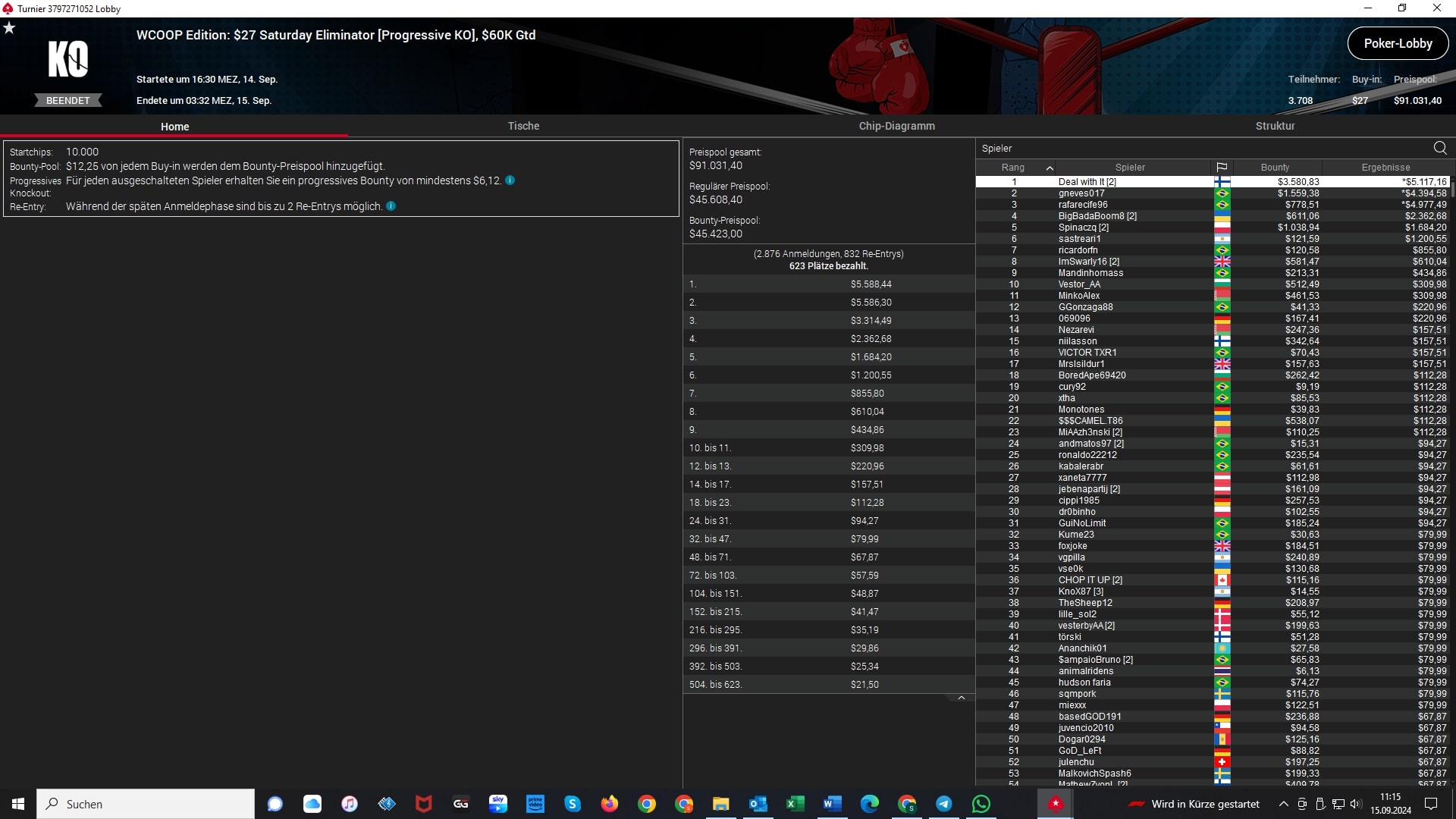This screenshot has height=819, width=1456.
Task: Click info icon beside Re-Entry description
Action: point(391,206)
